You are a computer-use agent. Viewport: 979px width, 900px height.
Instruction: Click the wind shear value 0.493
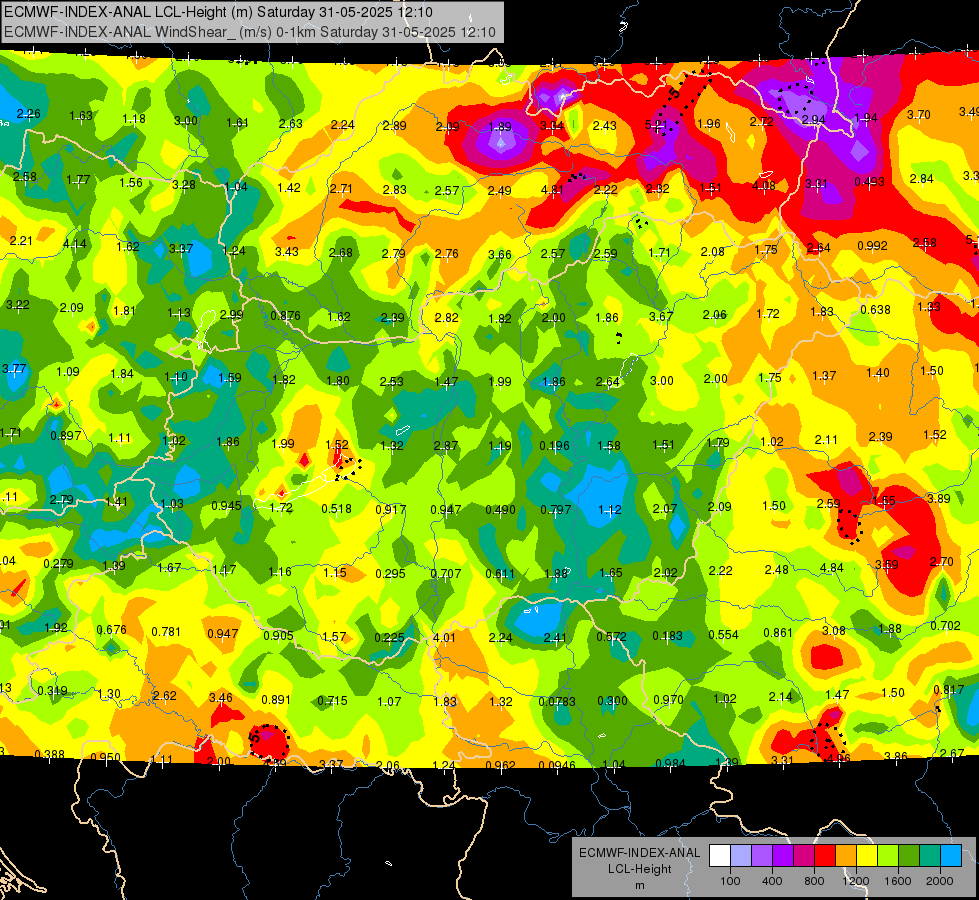pos(869,181)
